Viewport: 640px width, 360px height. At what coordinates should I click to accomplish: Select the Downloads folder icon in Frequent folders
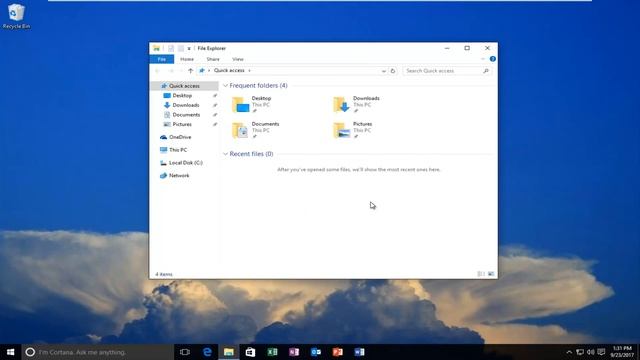(x=342, y=104)
